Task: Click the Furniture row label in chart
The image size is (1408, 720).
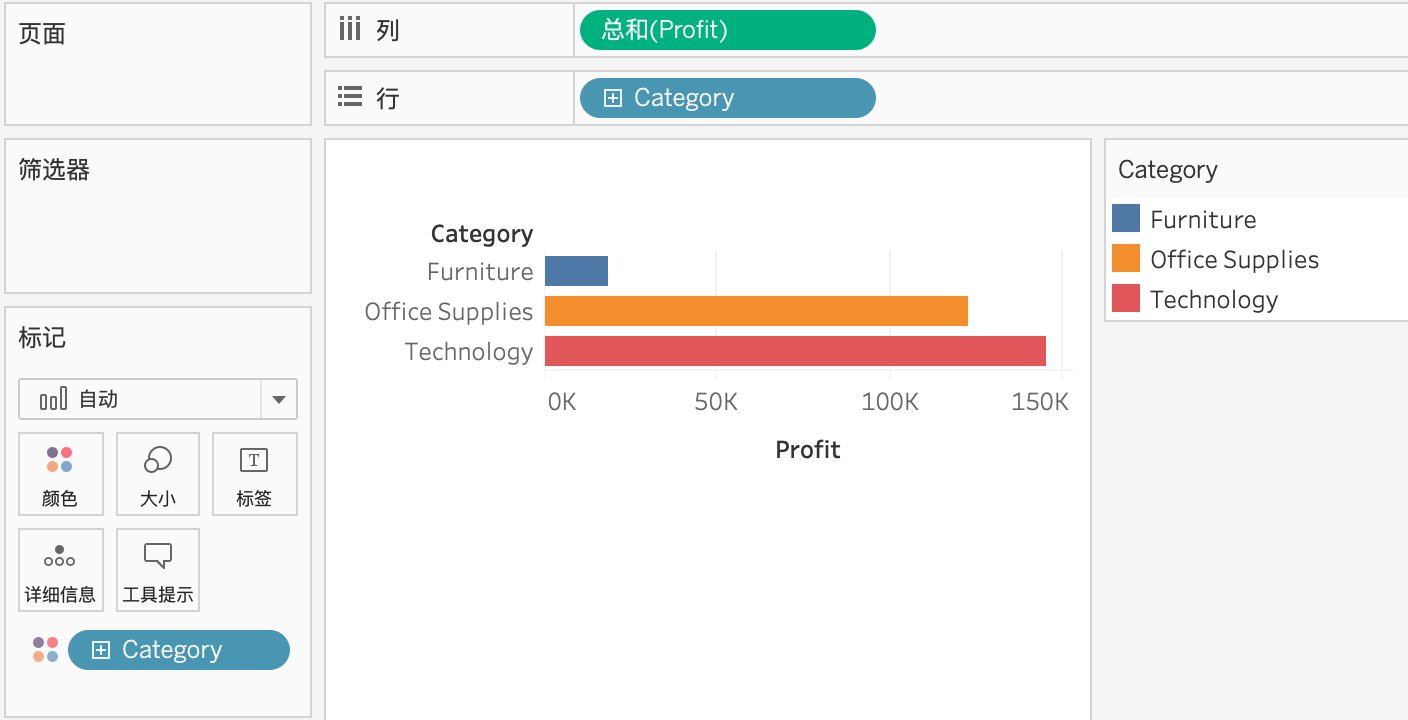Action: point(480,272)
